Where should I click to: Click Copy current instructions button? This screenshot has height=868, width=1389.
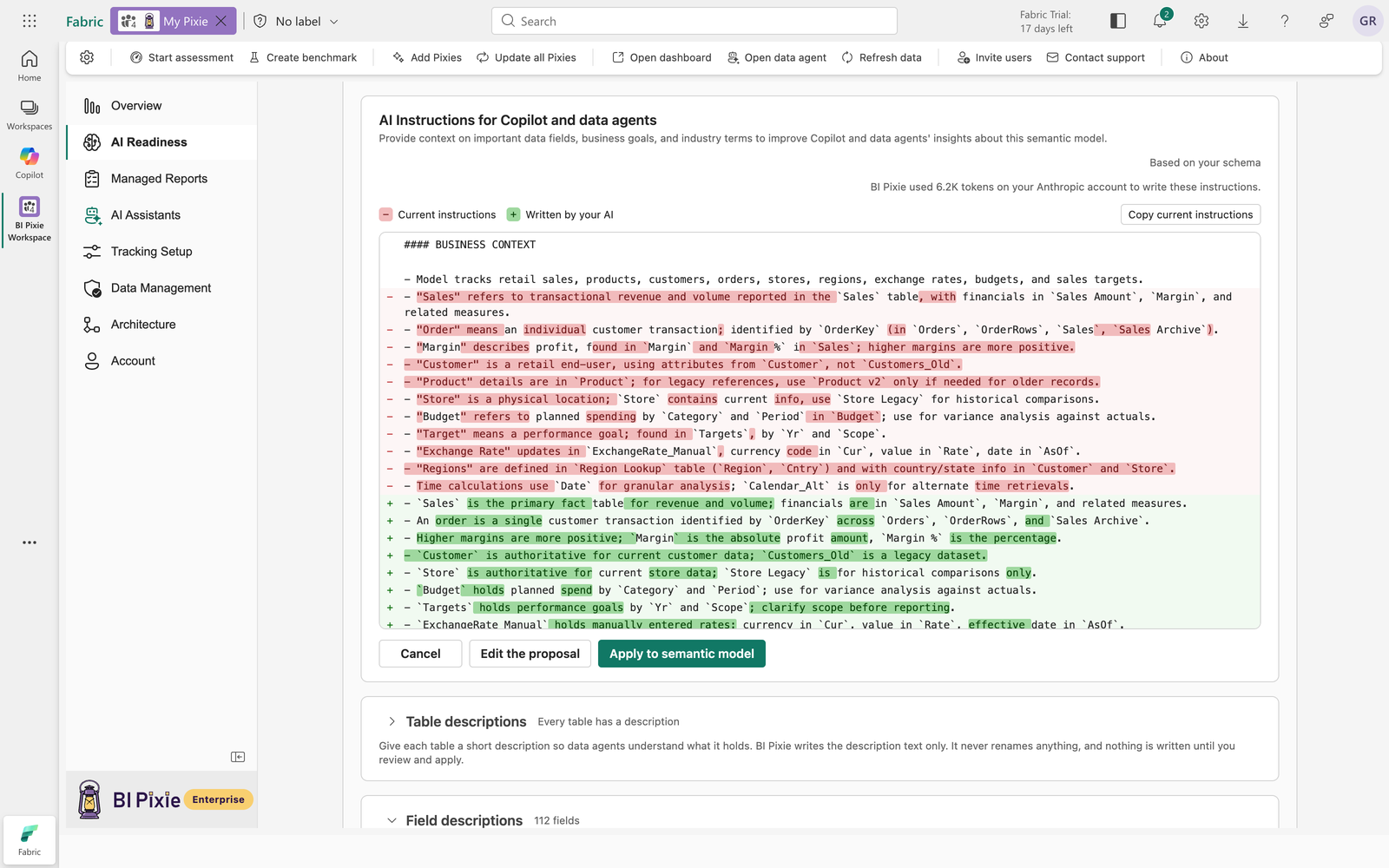pos(1190,214)
